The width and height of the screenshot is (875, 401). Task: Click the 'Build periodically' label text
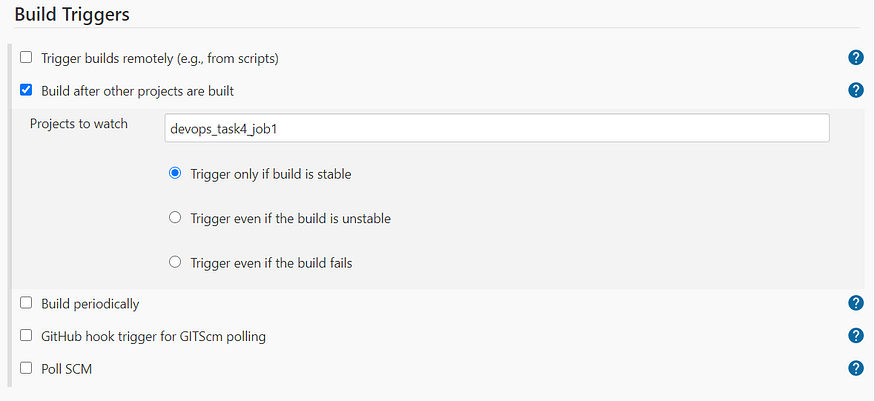pyautogui.click(x=90, y=303)
